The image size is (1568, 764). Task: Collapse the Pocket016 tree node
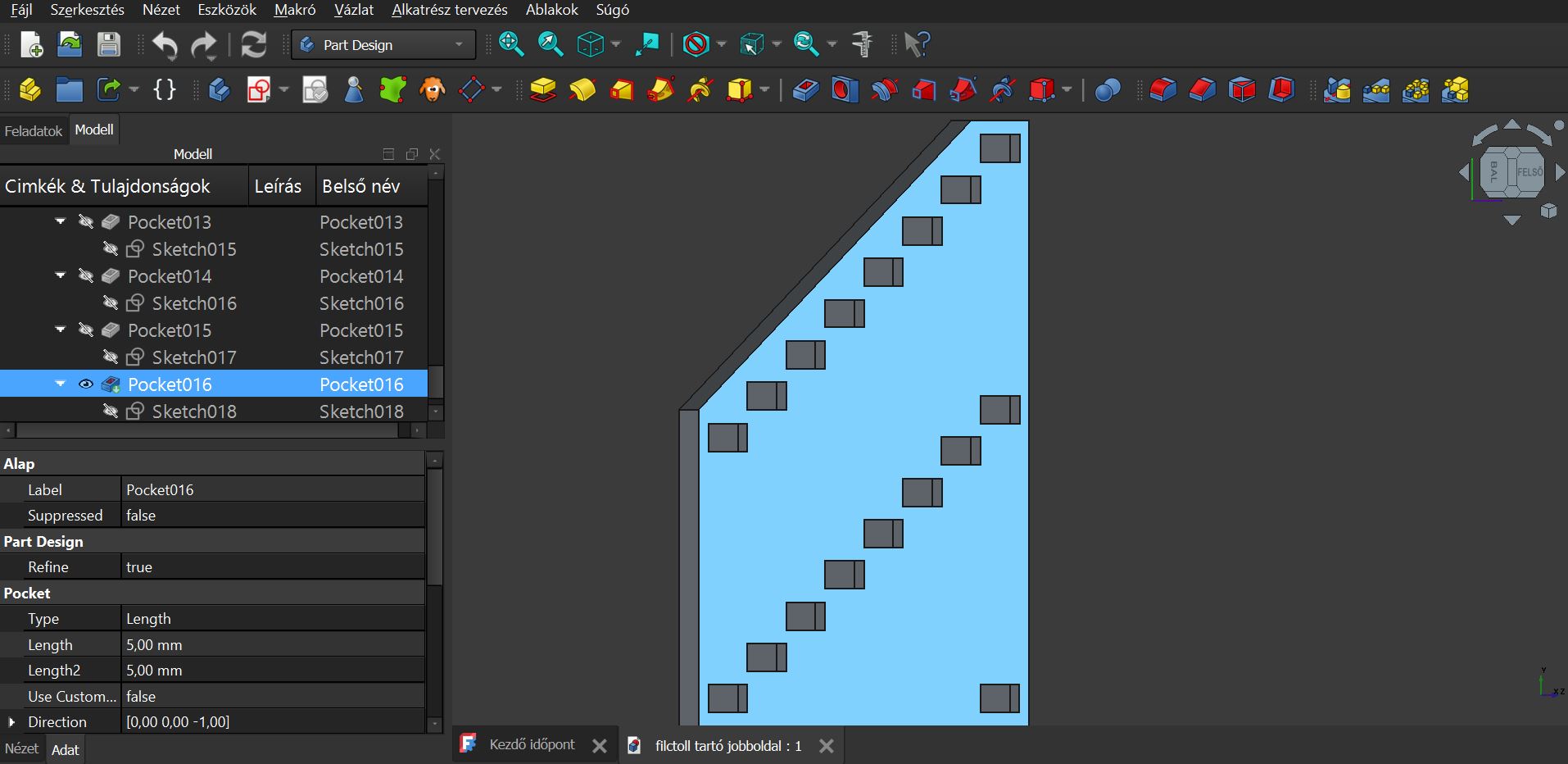(61, 384)
